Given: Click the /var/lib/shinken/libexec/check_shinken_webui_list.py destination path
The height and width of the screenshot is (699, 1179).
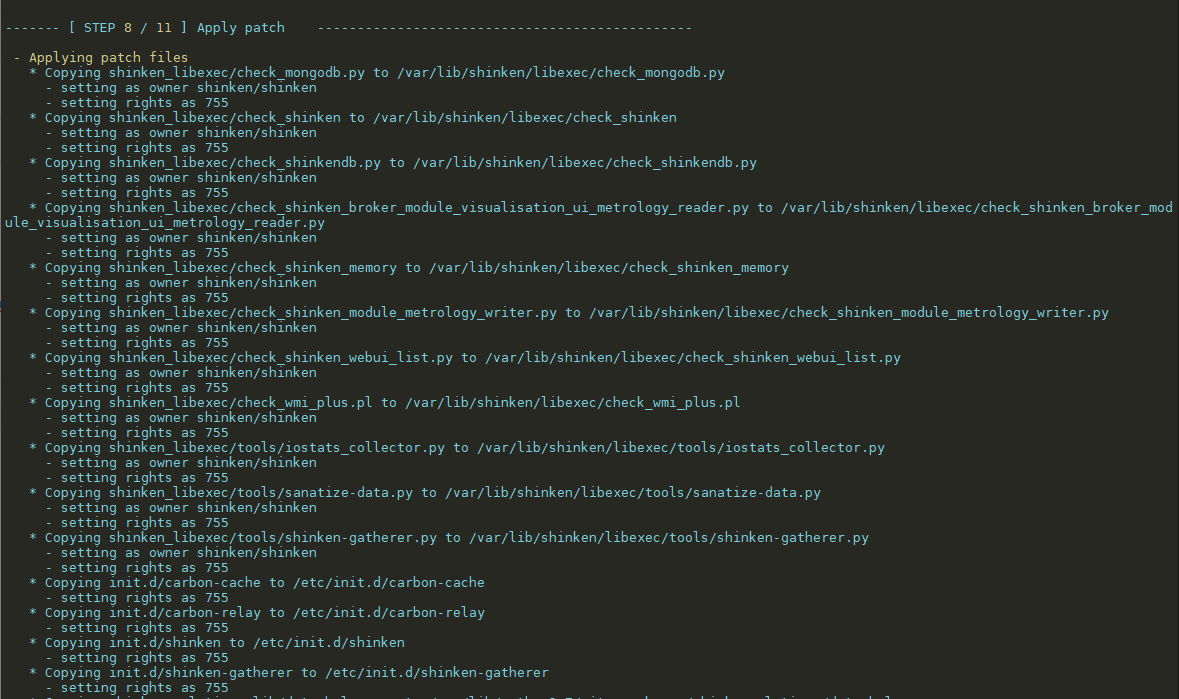Looking at the screenshot, I should (693, 358).
